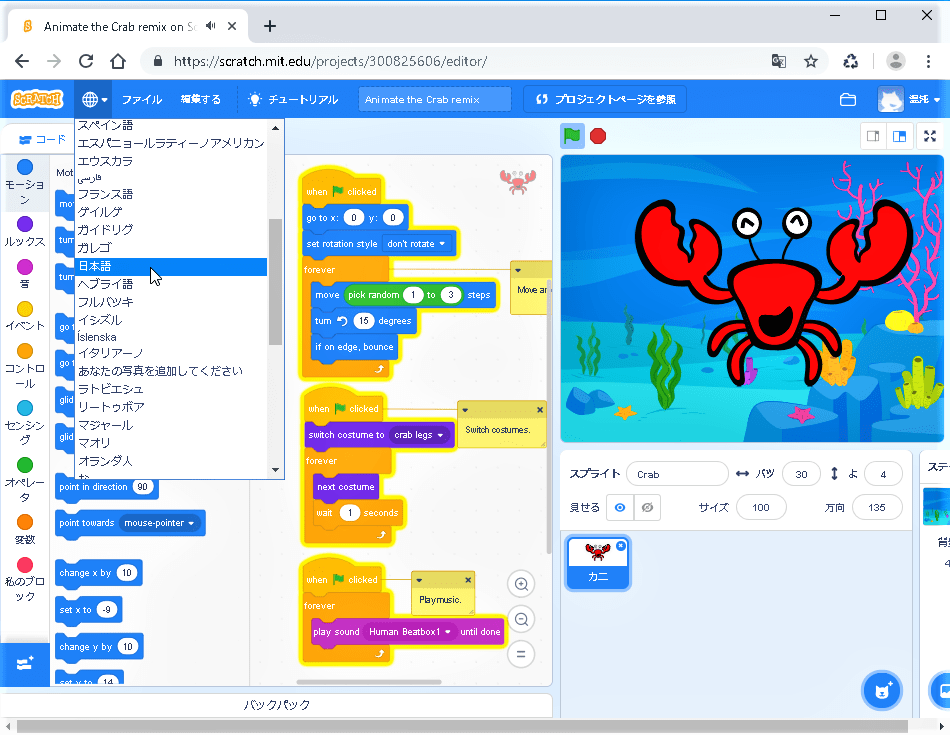This screenshot has width=950, height=735.
Task: Open the mouse-pointer dropdown in point towards
Action: (x=159, y=523)
